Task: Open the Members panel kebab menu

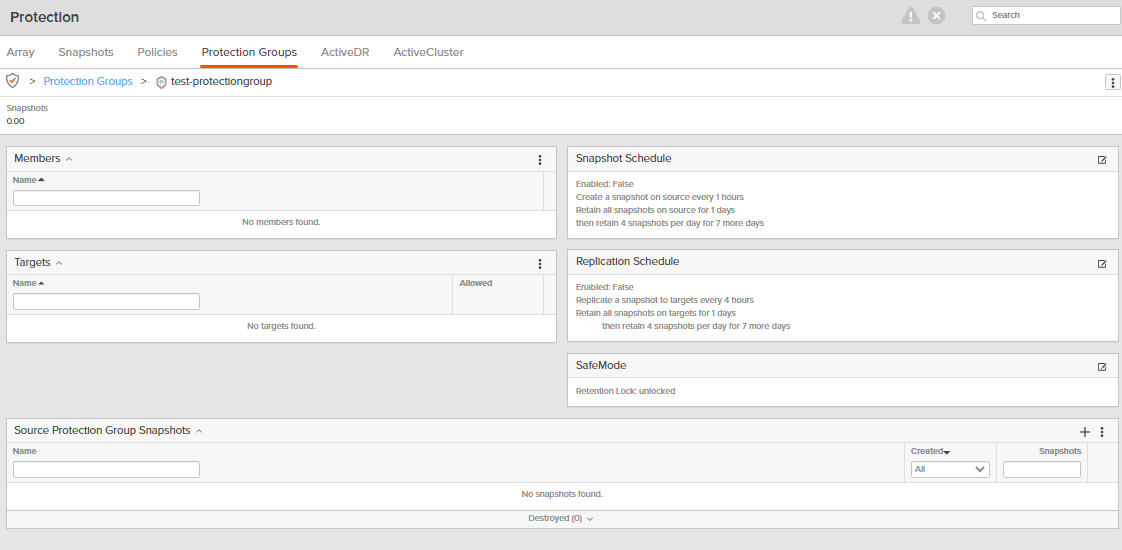Action: point(540,160)
